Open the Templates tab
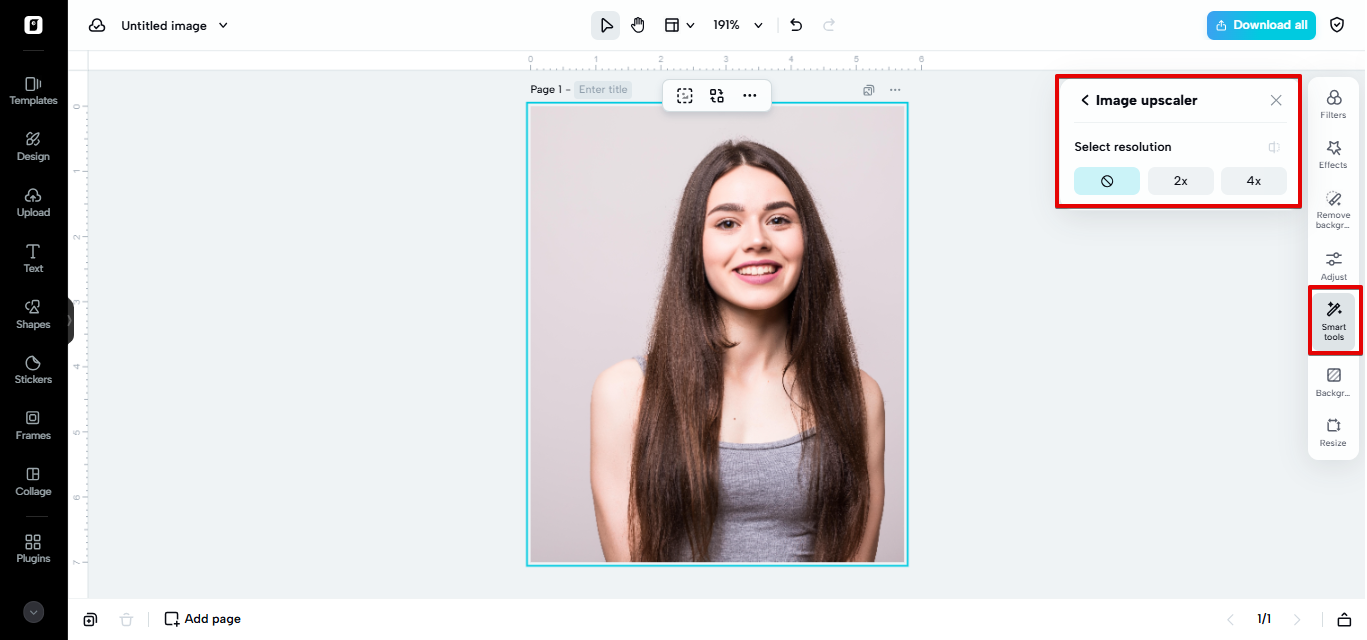Image resolution: width=1367 pixels, height=640 pixels. (33, 90)
